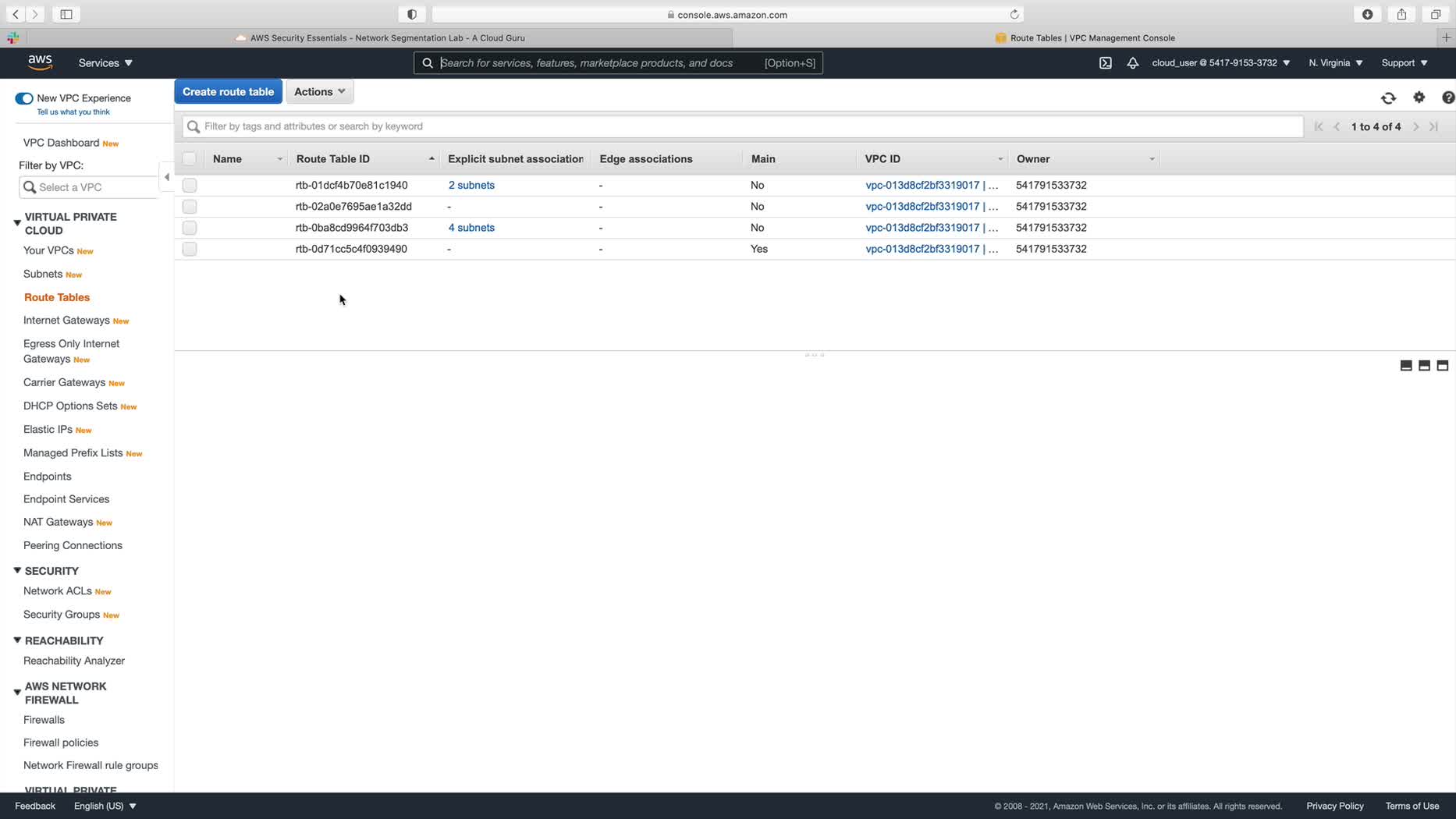Image resolution: width=1456 pixels, height=819 pixels.
Task: Go to first page of results
Action: pos(1319,126)
